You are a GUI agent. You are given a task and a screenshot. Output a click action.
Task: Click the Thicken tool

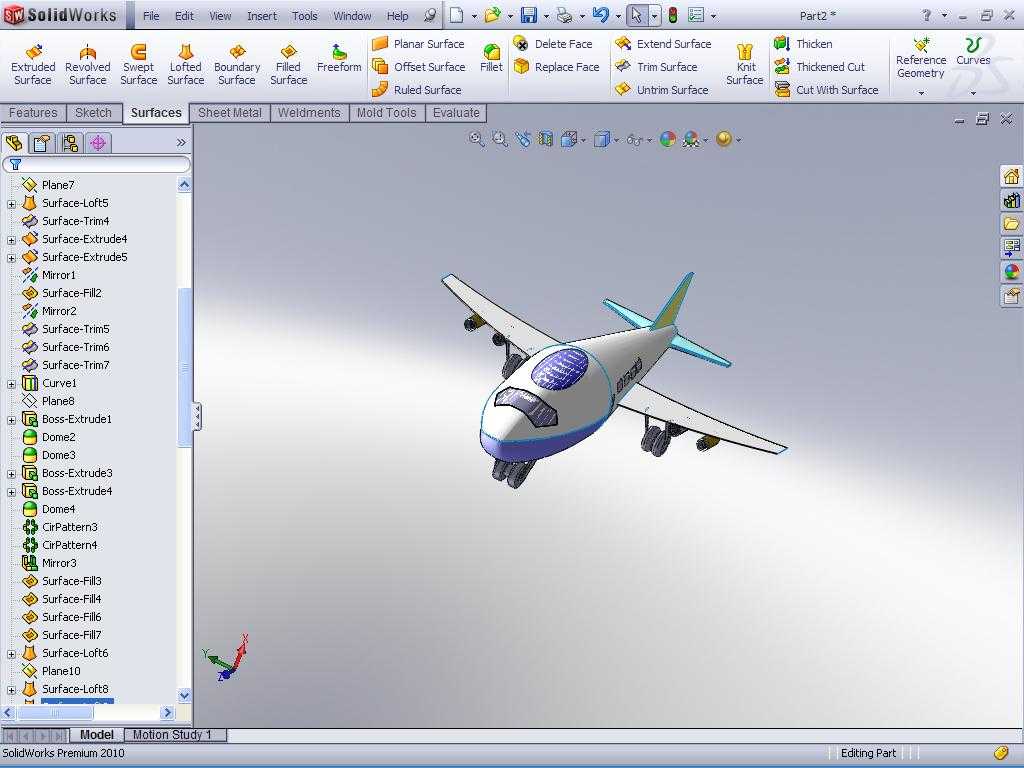coord(803,44)
